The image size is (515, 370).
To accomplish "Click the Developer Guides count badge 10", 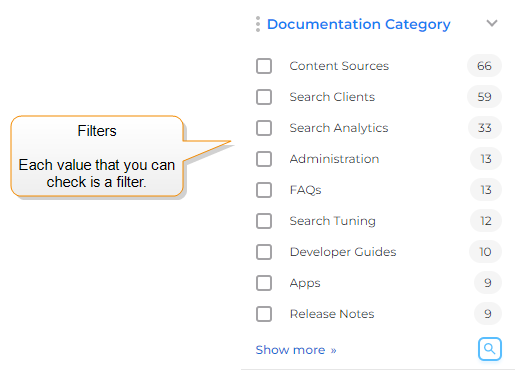I will click(x=485, y=252).
